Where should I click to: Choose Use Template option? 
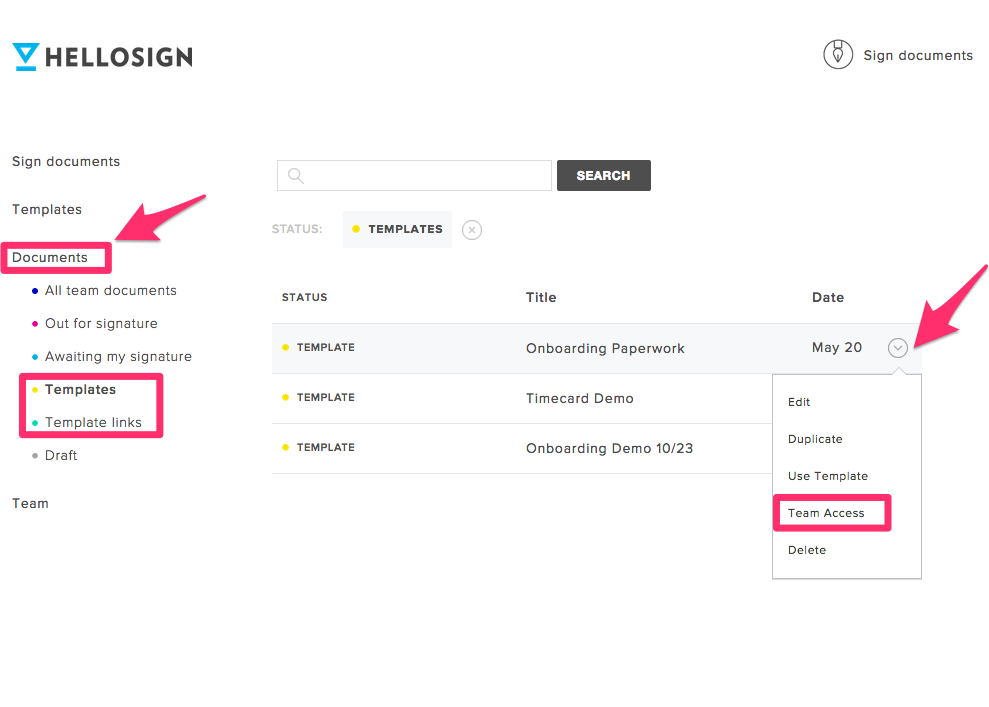tap(828, 476)
